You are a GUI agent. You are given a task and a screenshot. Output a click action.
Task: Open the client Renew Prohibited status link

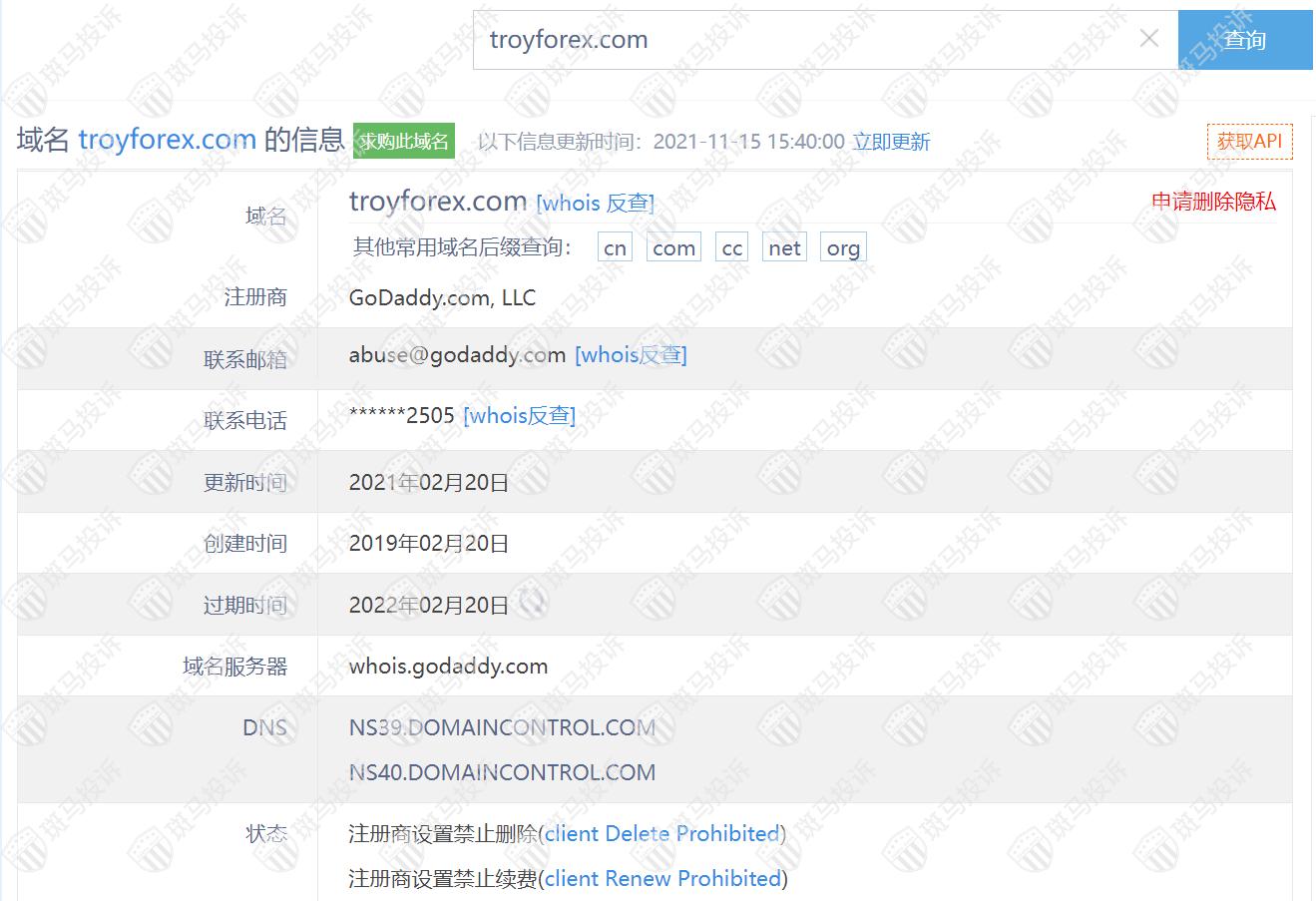point(662,879)
